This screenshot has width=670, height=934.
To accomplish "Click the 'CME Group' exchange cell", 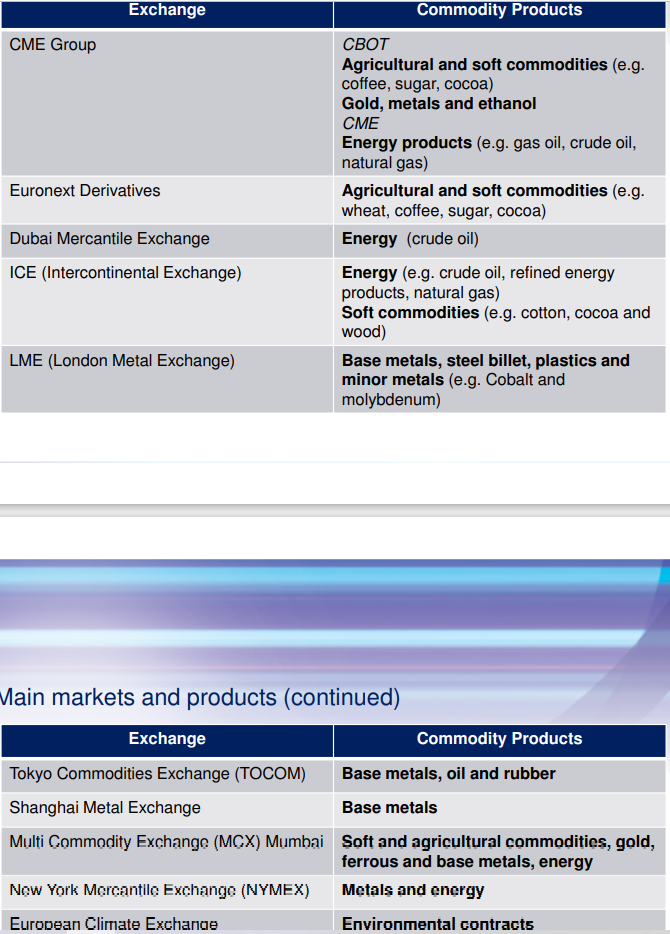I will point(167,102).
